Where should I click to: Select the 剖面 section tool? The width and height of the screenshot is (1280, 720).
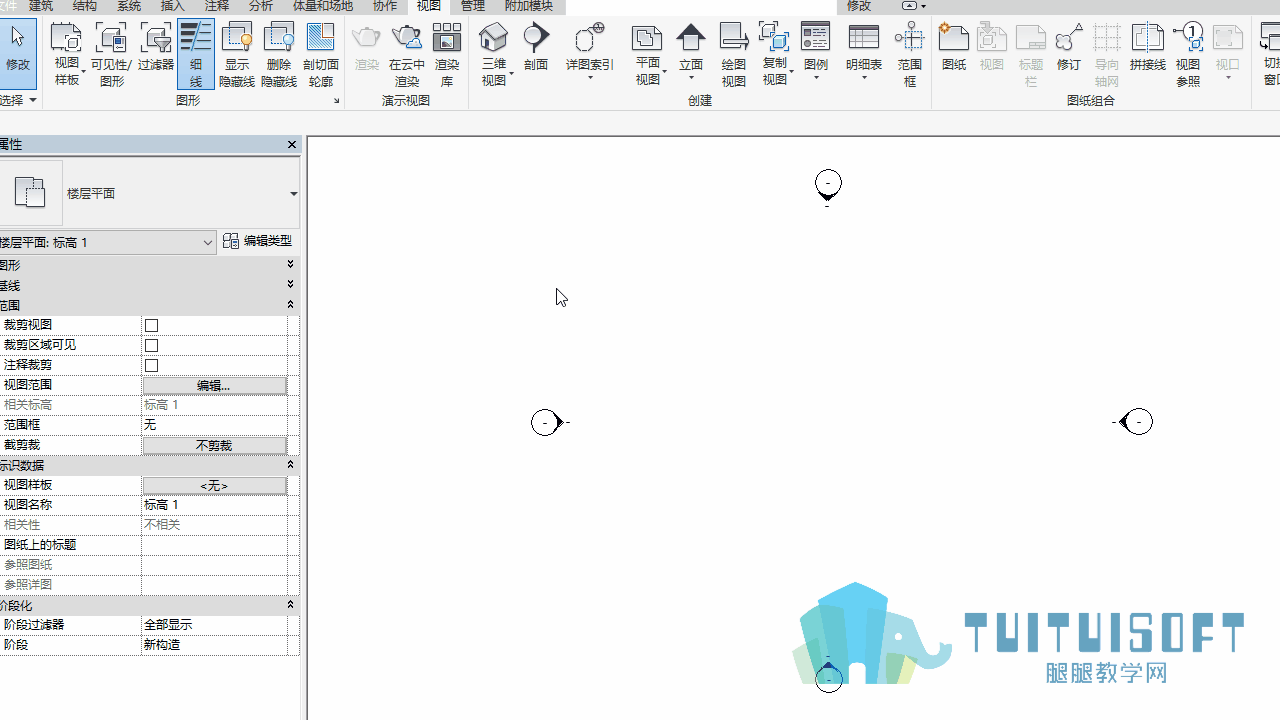pos(536,48)
